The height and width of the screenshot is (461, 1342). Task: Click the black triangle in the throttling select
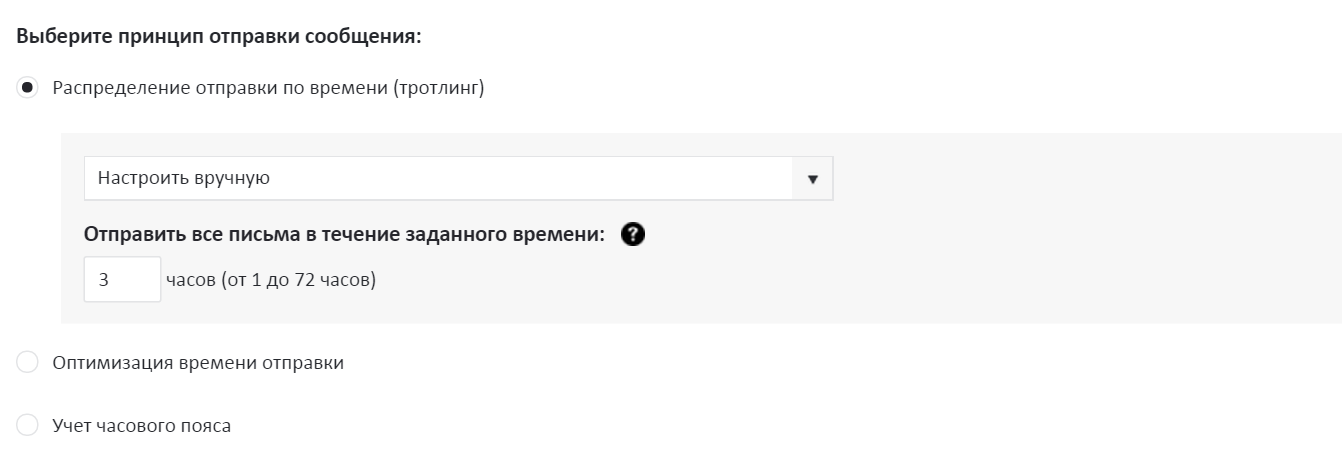(812, 179)
